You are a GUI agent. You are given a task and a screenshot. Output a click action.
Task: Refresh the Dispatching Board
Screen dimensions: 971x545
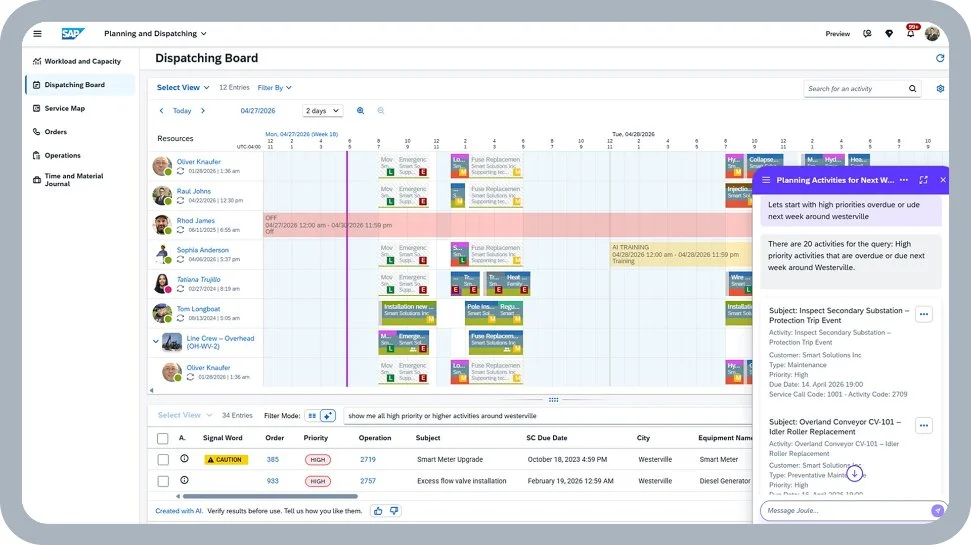pos(939,58)
